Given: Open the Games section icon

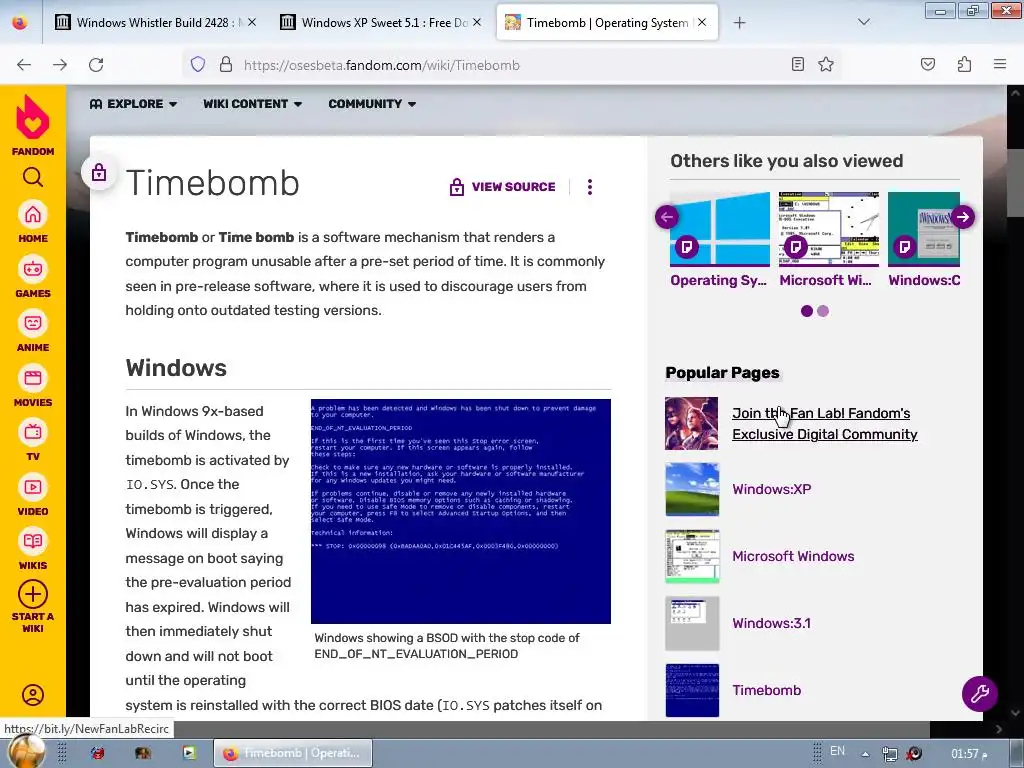Looking at the screenshot, I should tap(33, 269).
